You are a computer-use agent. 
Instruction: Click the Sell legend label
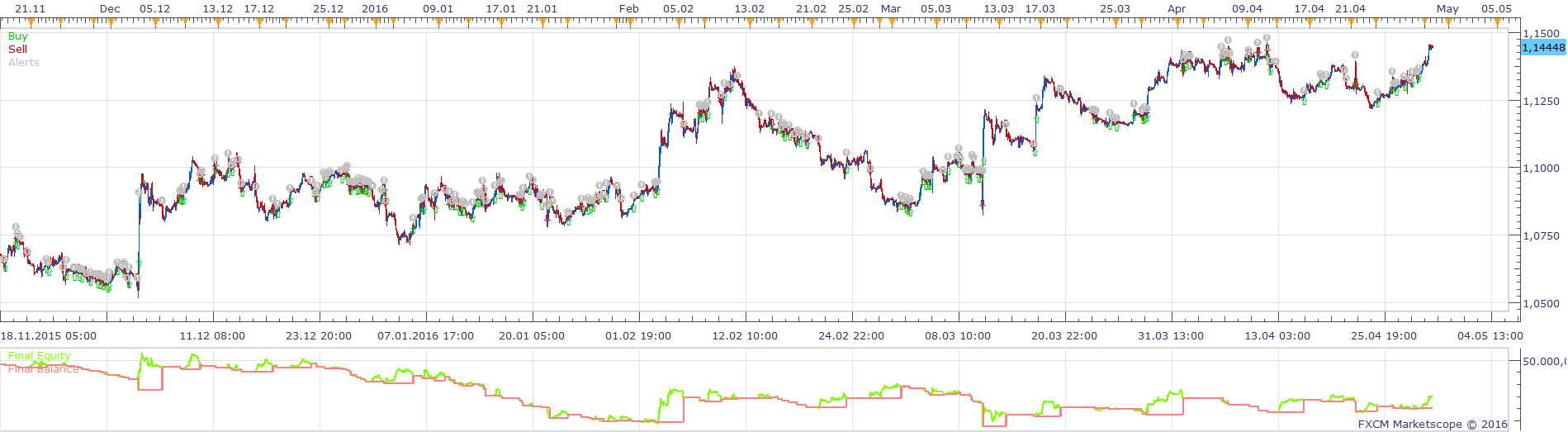[17, 50]
